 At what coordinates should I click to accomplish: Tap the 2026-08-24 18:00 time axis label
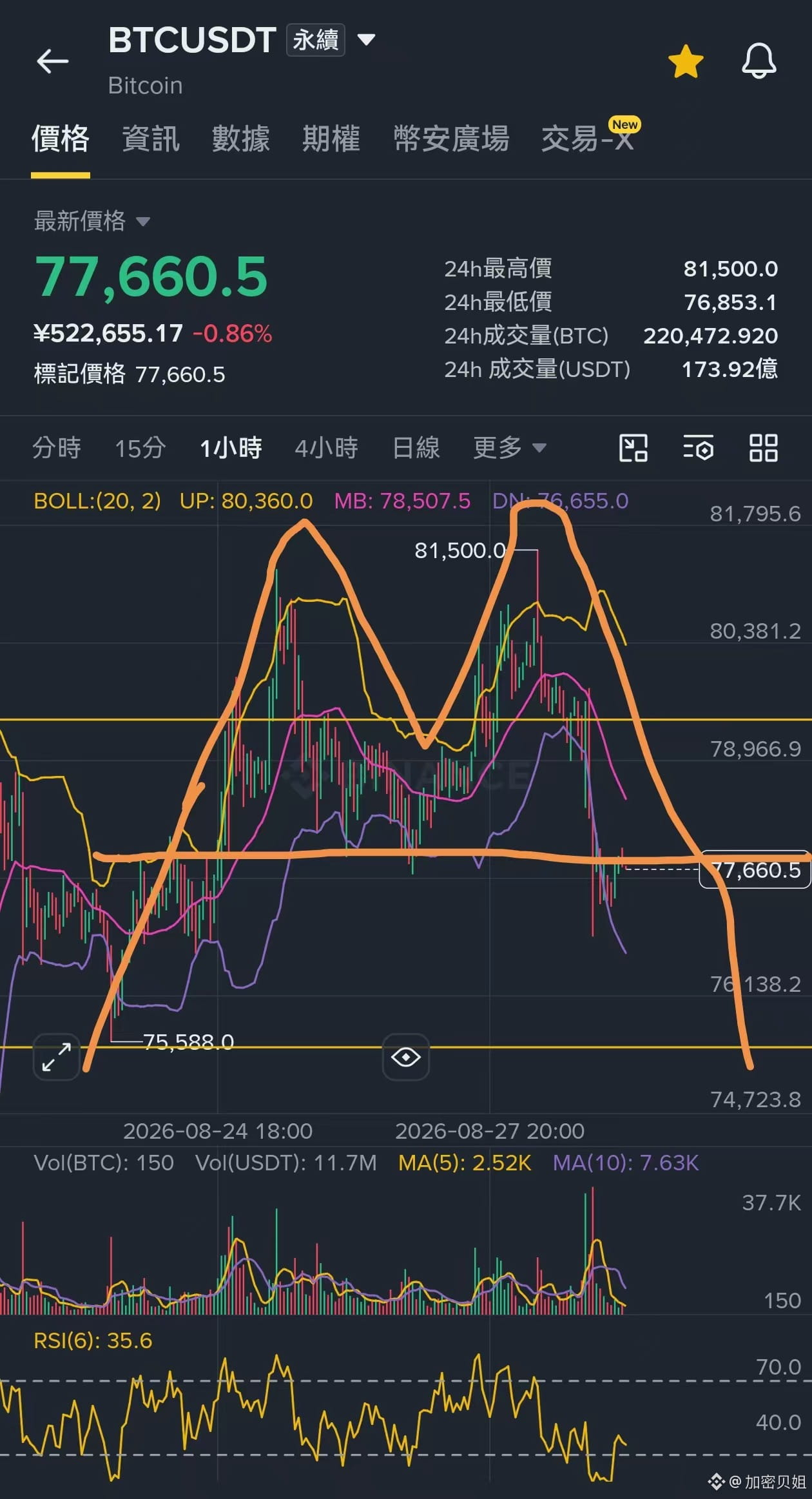[218, 1131]
